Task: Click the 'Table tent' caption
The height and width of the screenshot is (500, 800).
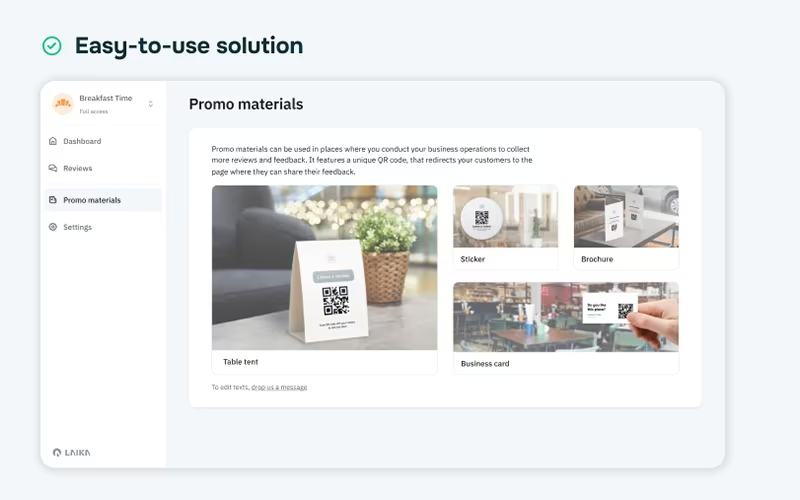Action: (x=240, y=362)
